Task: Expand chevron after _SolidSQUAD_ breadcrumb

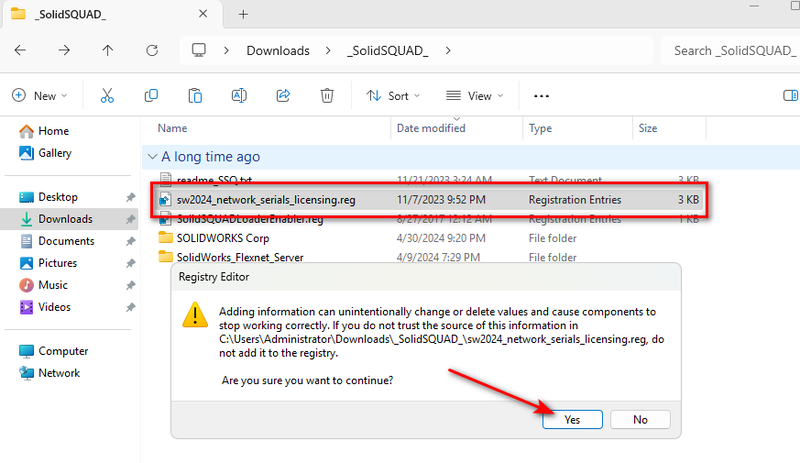Action: (447, 51)
